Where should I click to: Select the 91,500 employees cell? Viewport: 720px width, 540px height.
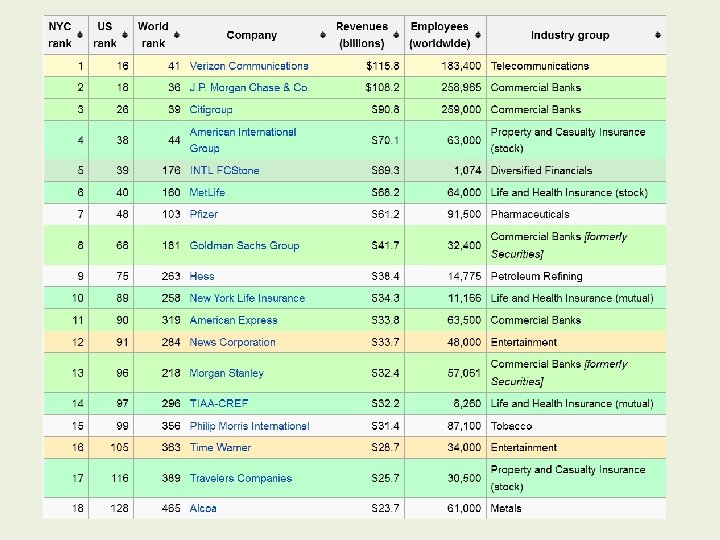pyautogui.click(x=464, y=214)
